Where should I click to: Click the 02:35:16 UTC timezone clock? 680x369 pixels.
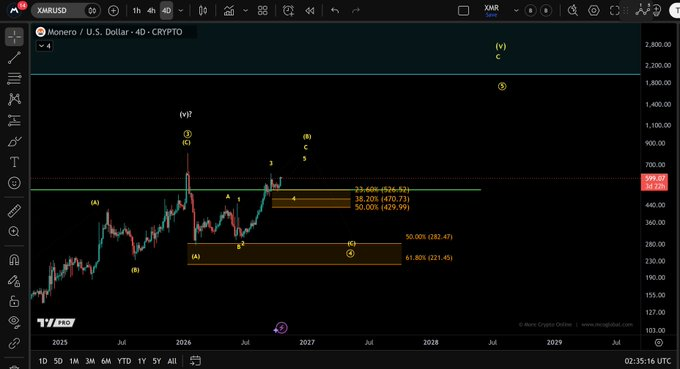648,361
